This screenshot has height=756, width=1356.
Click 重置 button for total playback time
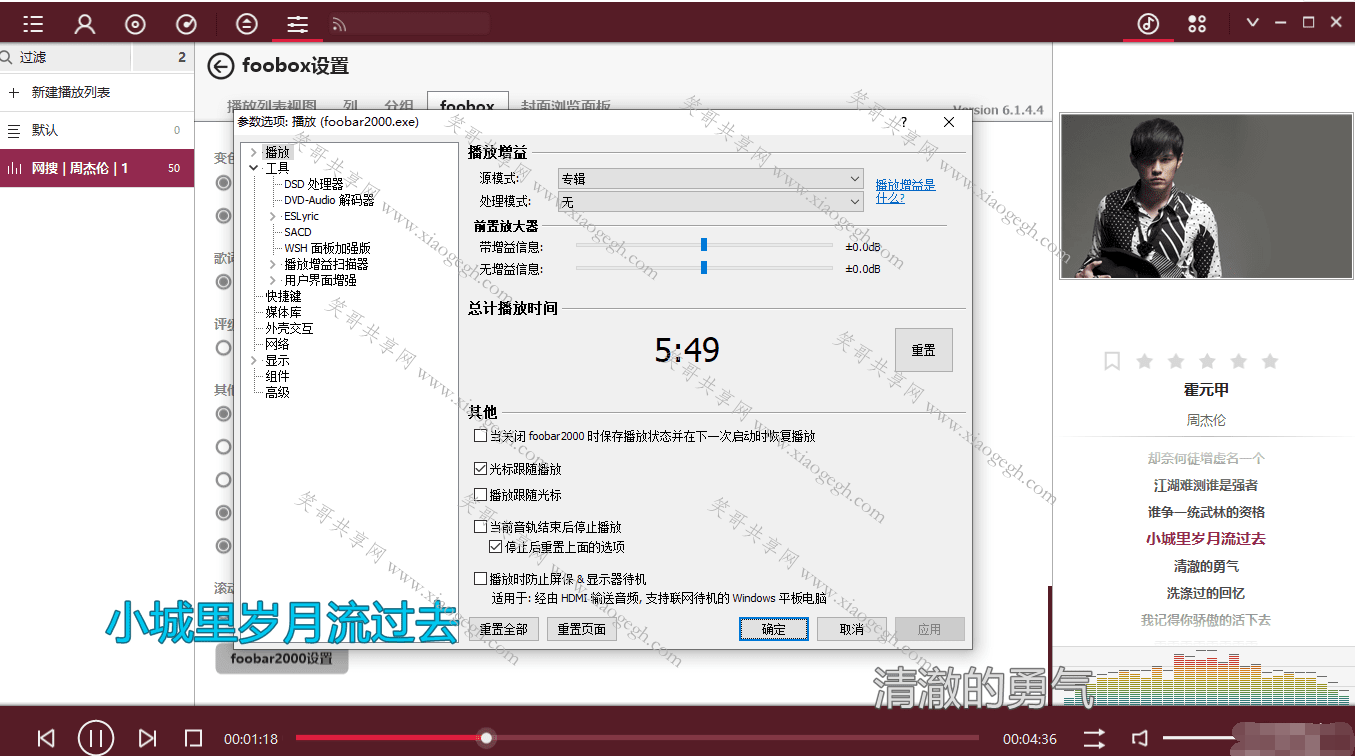point(923,350)
